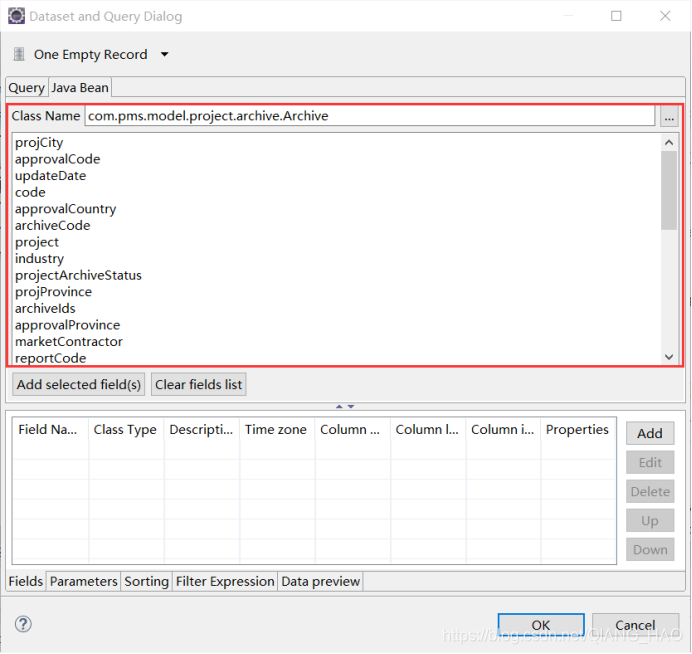692x654 pixels.
Task: Click the Time zone column header
Action: (x=277, y=429)
